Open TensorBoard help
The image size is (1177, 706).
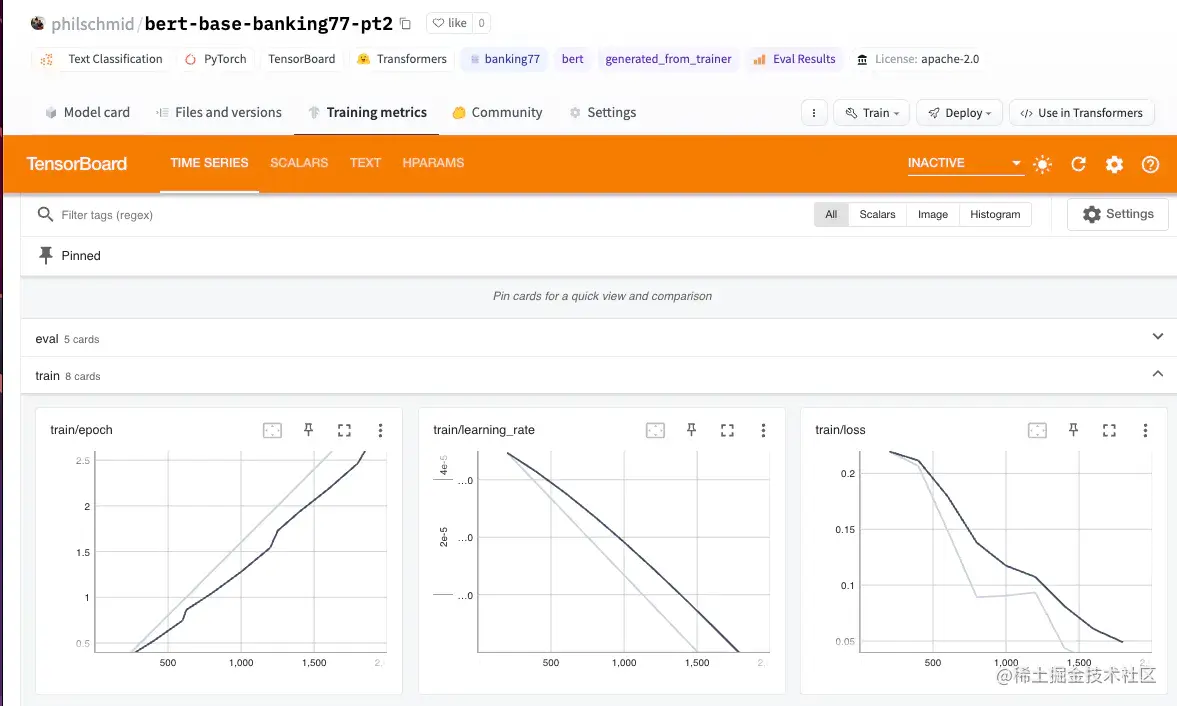(1150, 164)
